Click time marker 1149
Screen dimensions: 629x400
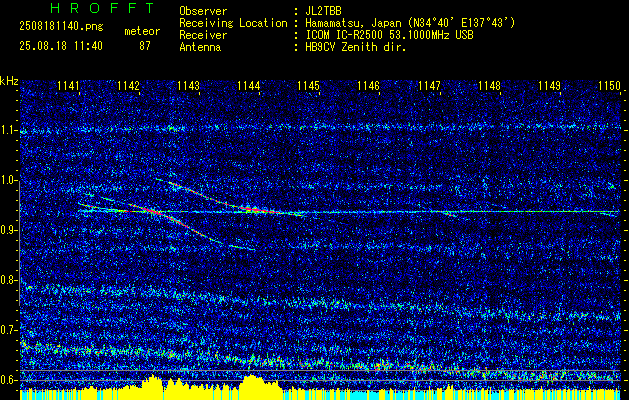coord(550,86)
